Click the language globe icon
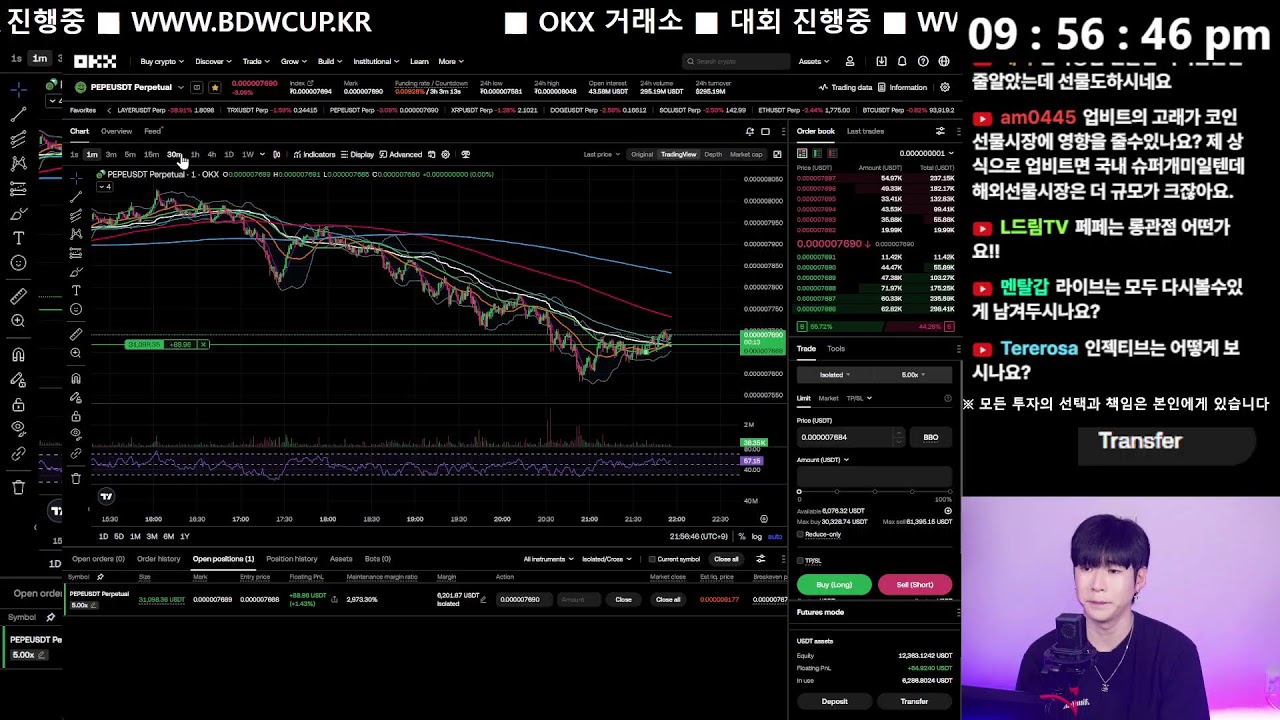Screen dimensions: 1280x720 coord(944,61)
